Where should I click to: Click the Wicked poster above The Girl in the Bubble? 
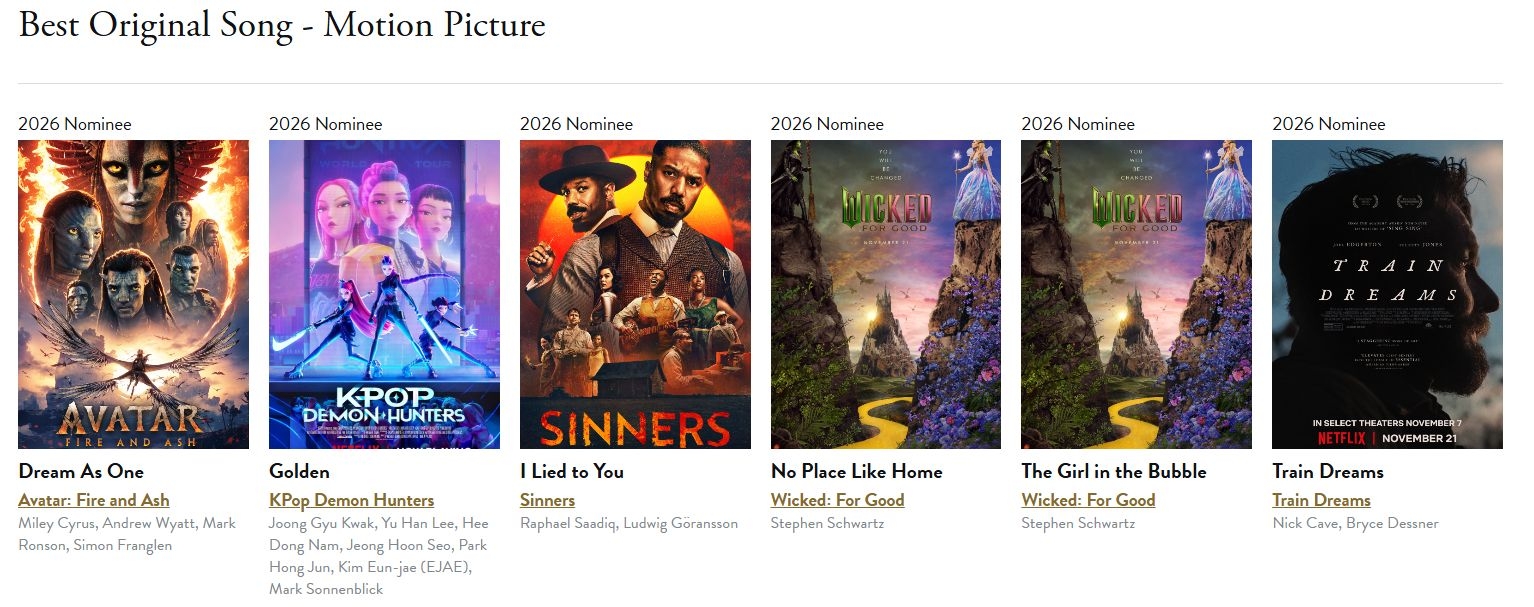(x=1136, y=294)
